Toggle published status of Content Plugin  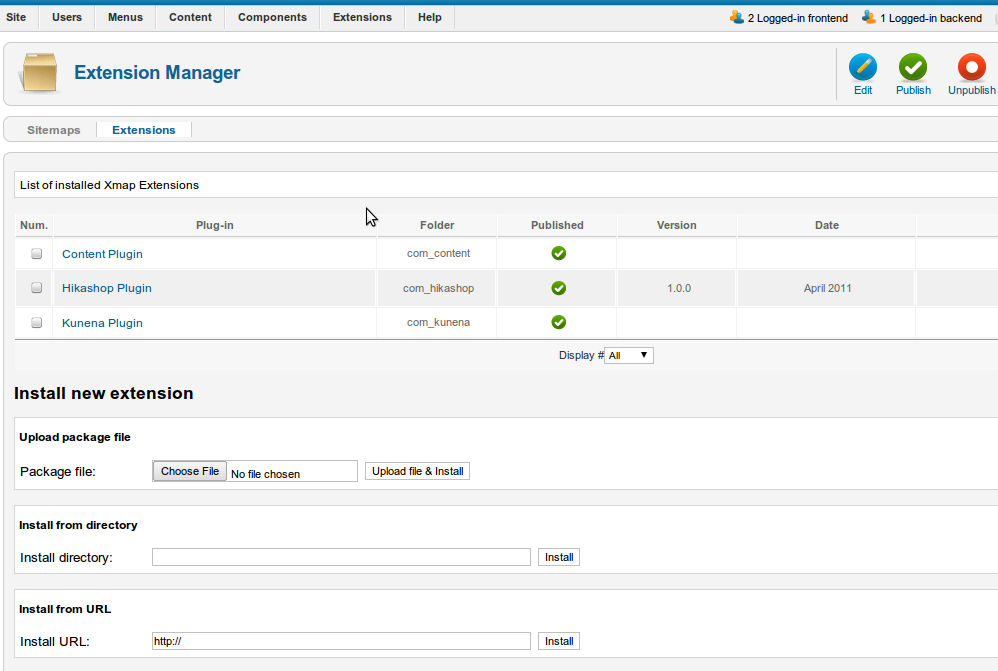point(559,253)
